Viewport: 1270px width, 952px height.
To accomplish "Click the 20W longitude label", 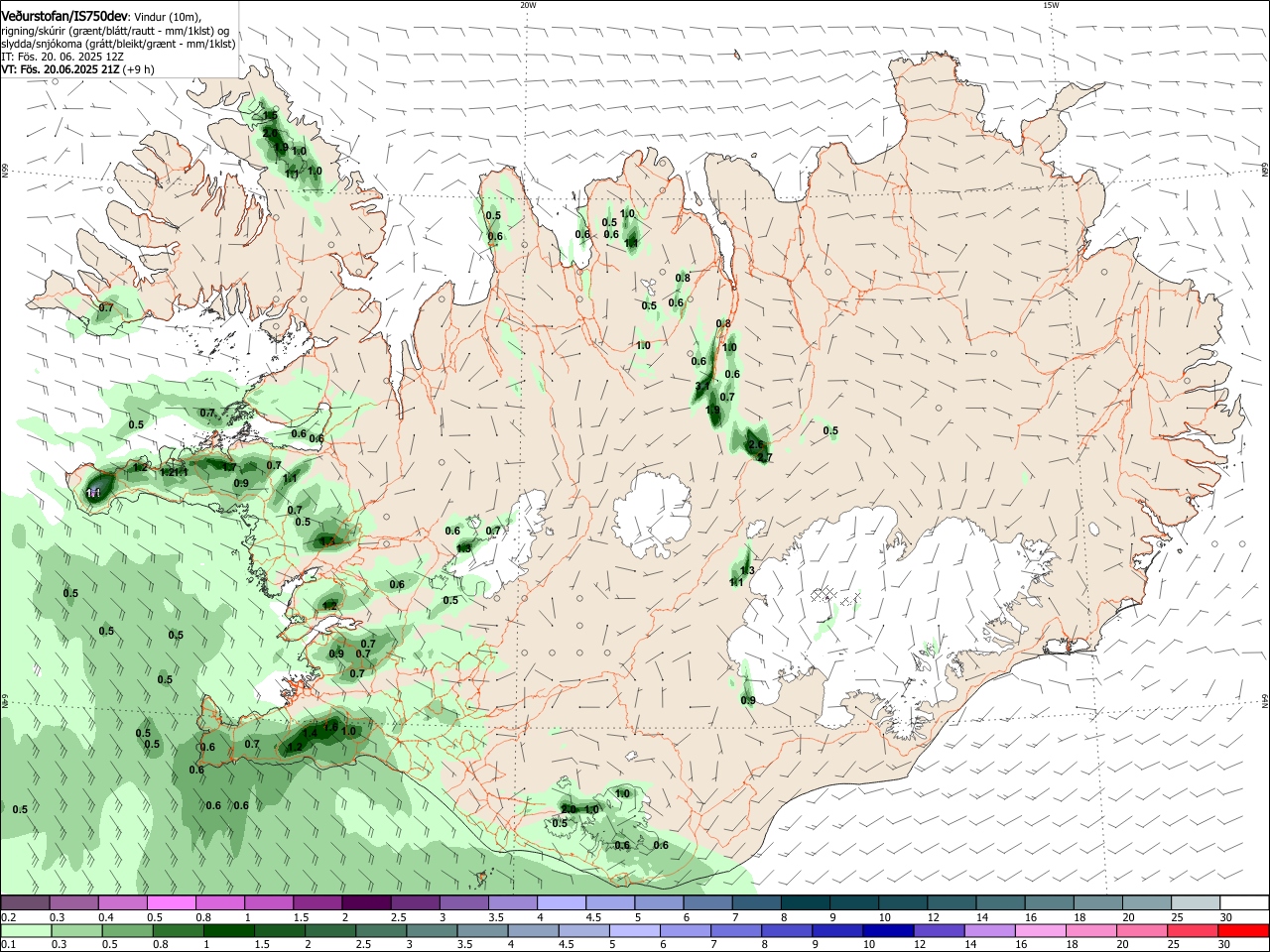I will (528, 5).
